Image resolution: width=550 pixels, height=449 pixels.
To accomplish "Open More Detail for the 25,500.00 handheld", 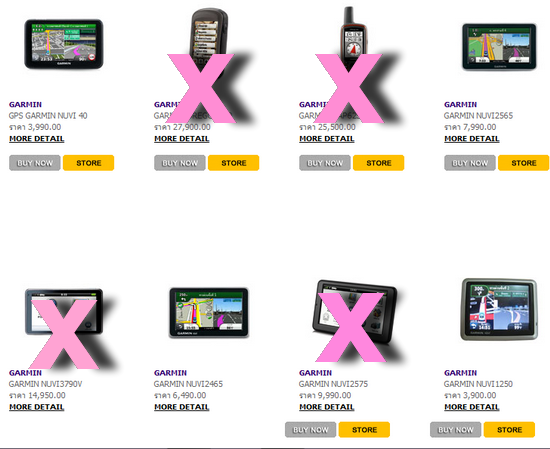I will (x=327, y=139).
